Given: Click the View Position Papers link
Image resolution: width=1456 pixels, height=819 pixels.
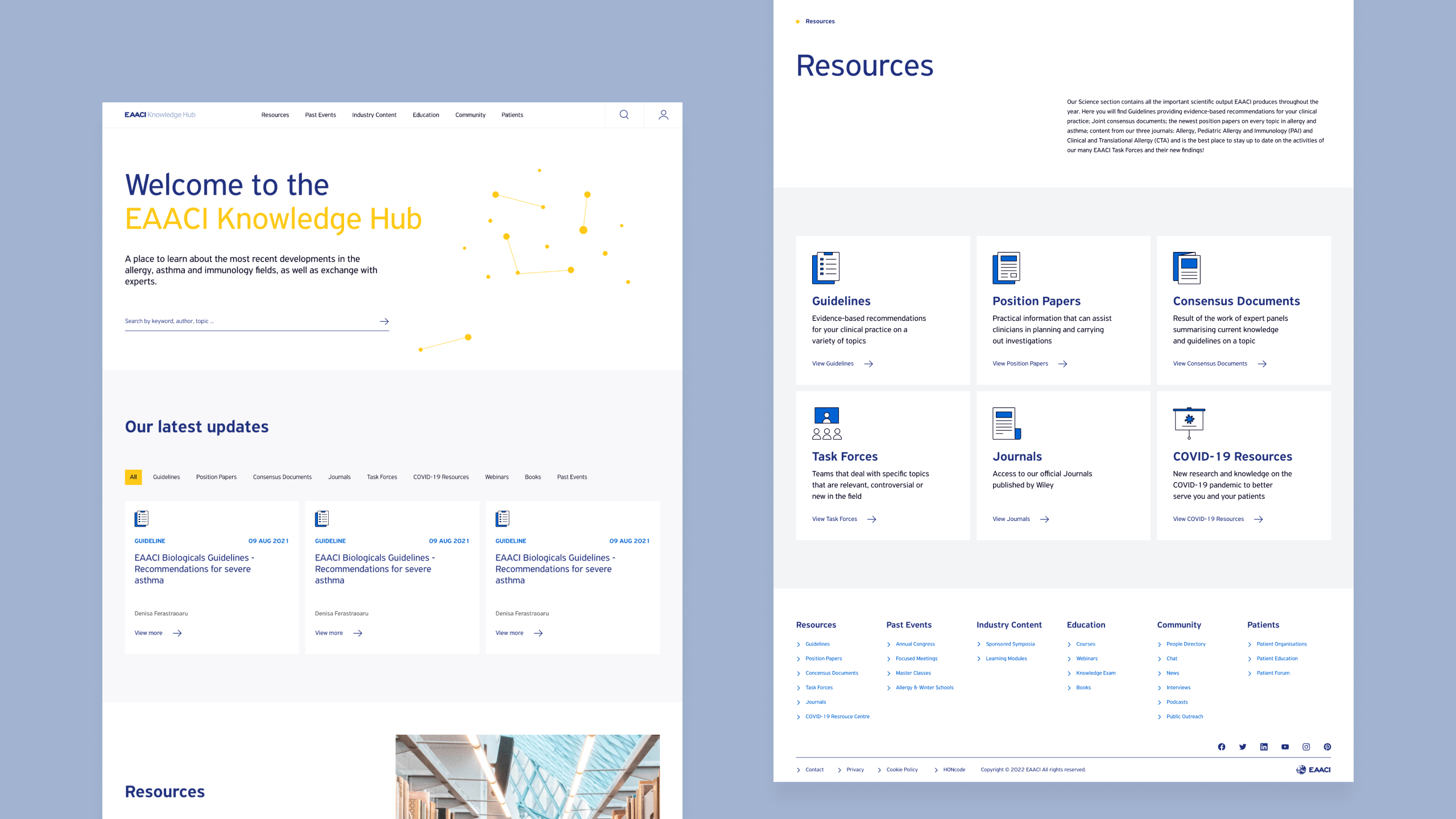Looking at the screenshot, I should [x=1020, y=363].
